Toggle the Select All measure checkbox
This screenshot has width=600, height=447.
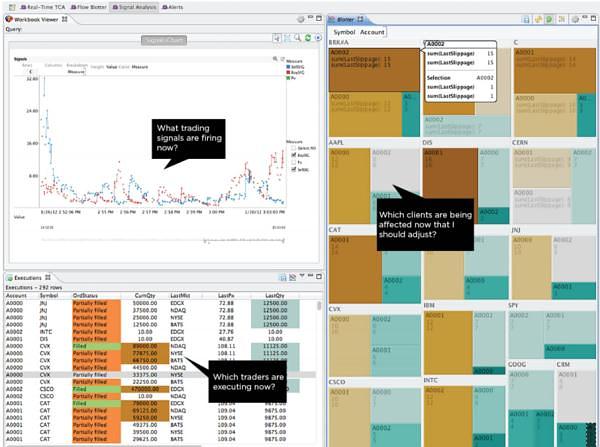tap(293, 148)
